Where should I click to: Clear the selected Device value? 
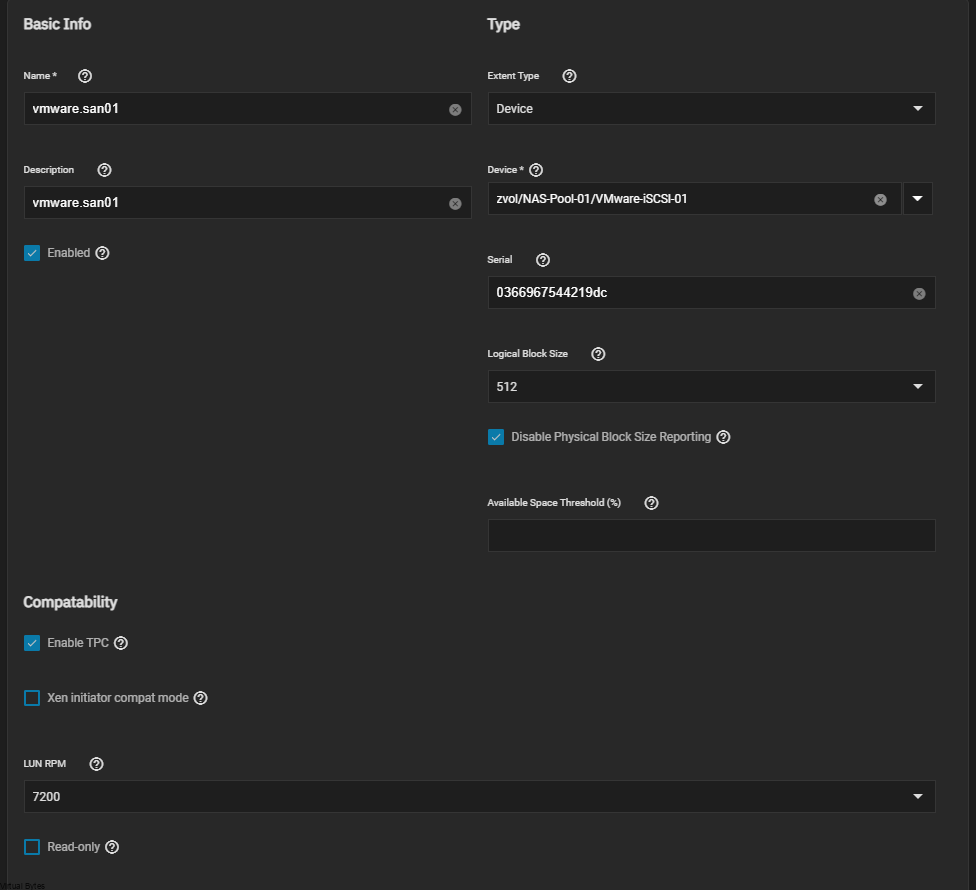pos(881,200)
